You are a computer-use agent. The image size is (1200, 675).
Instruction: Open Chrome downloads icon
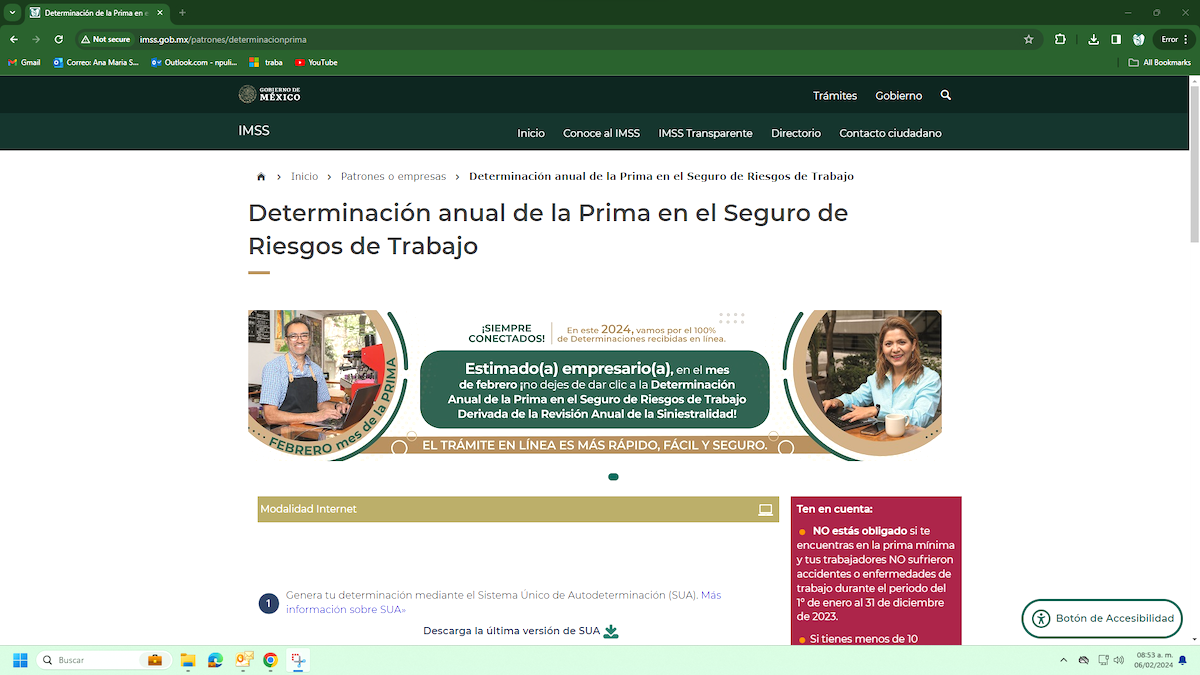tap(1093, 40)
